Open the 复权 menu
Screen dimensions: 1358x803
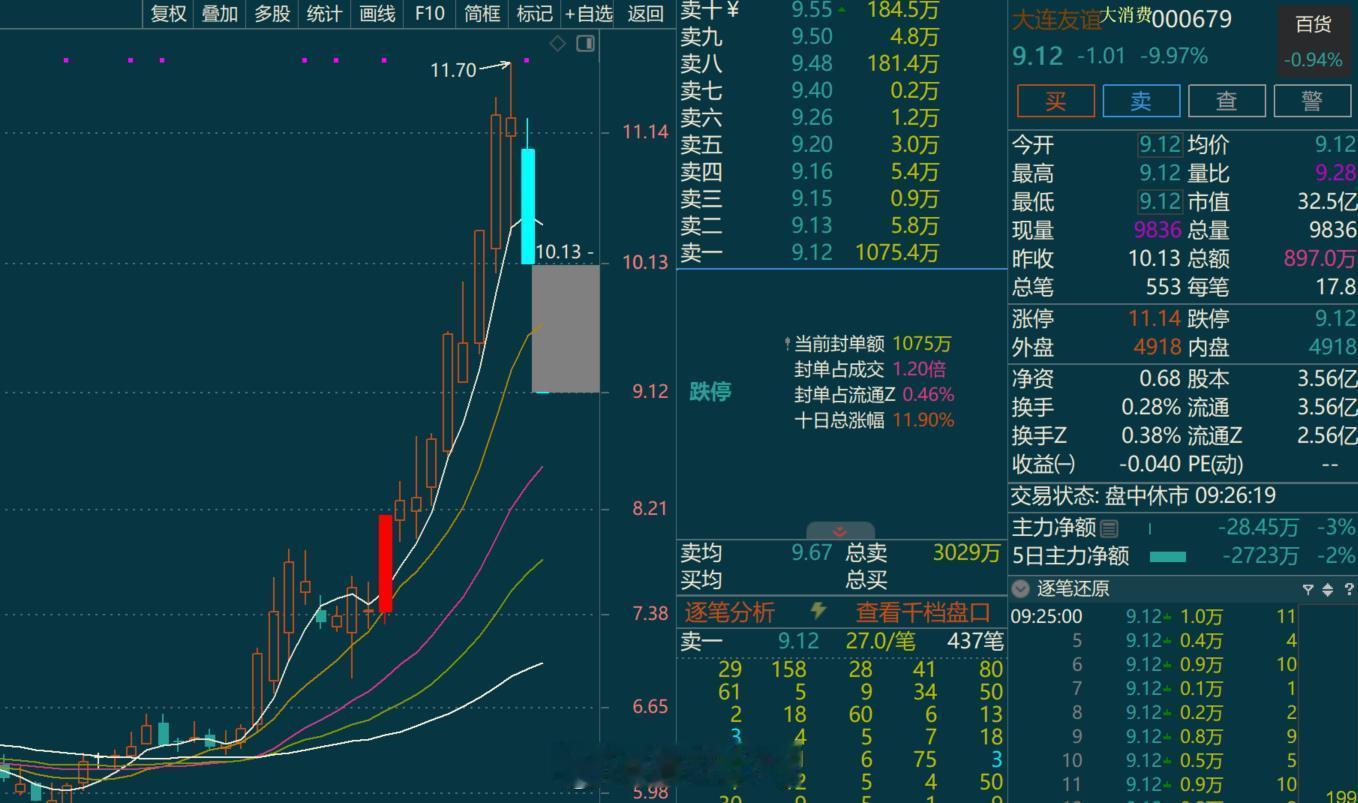[168, 13]
